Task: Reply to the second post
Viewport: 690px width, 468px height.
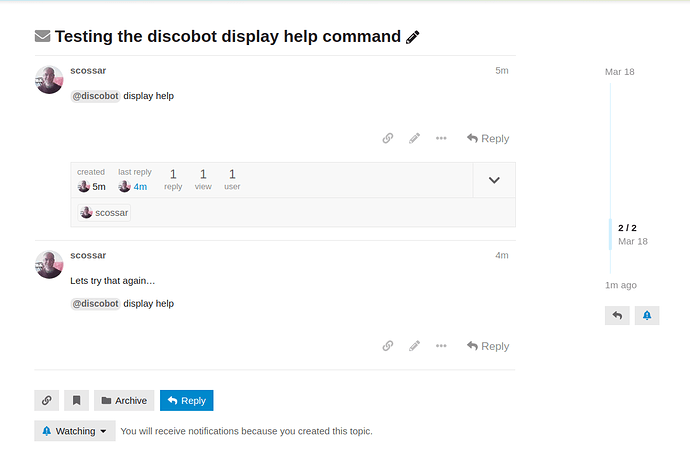Action: (x=488, y=346)
